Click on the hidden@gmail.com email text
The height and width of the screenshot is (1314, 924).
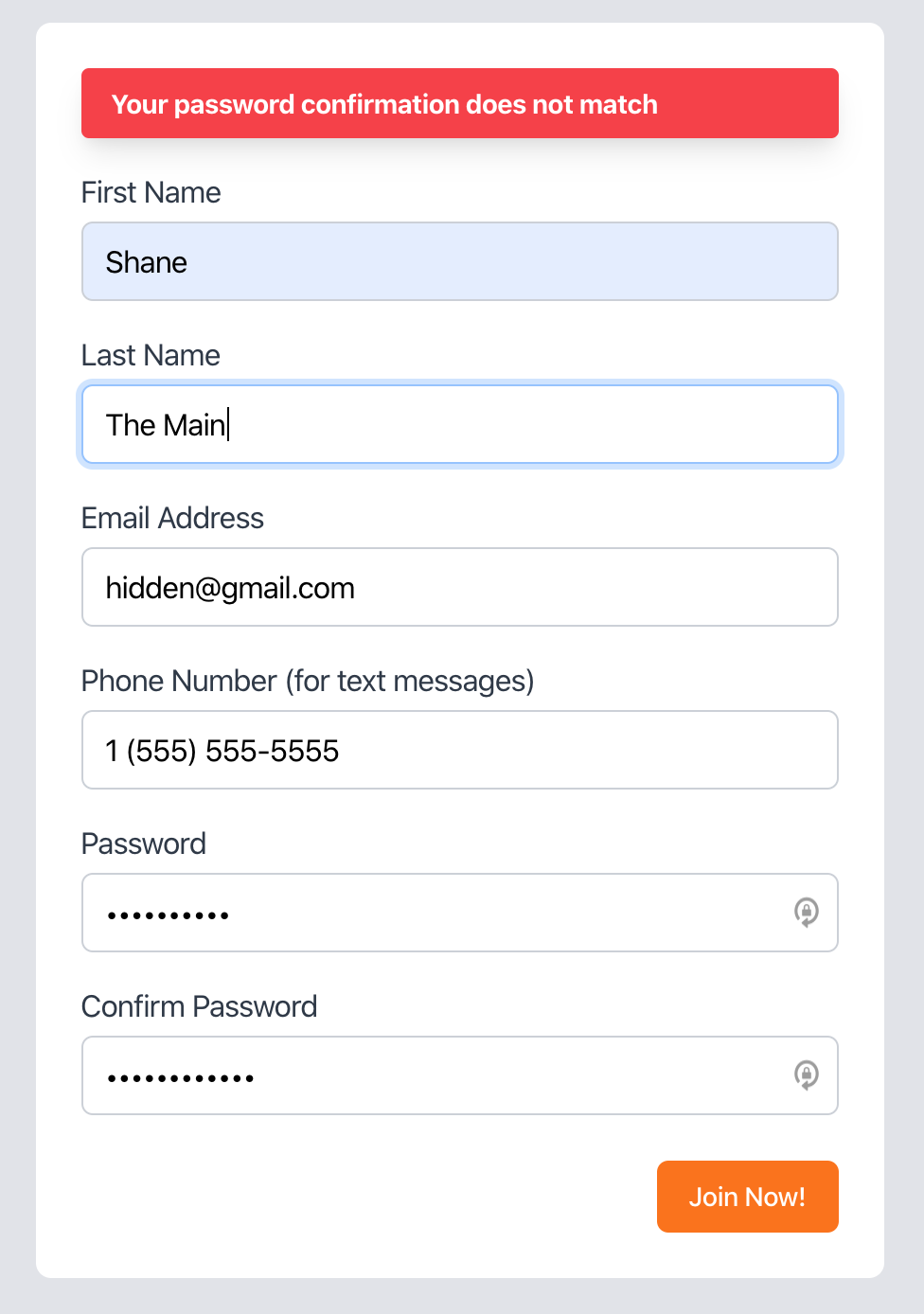[230, 588]
